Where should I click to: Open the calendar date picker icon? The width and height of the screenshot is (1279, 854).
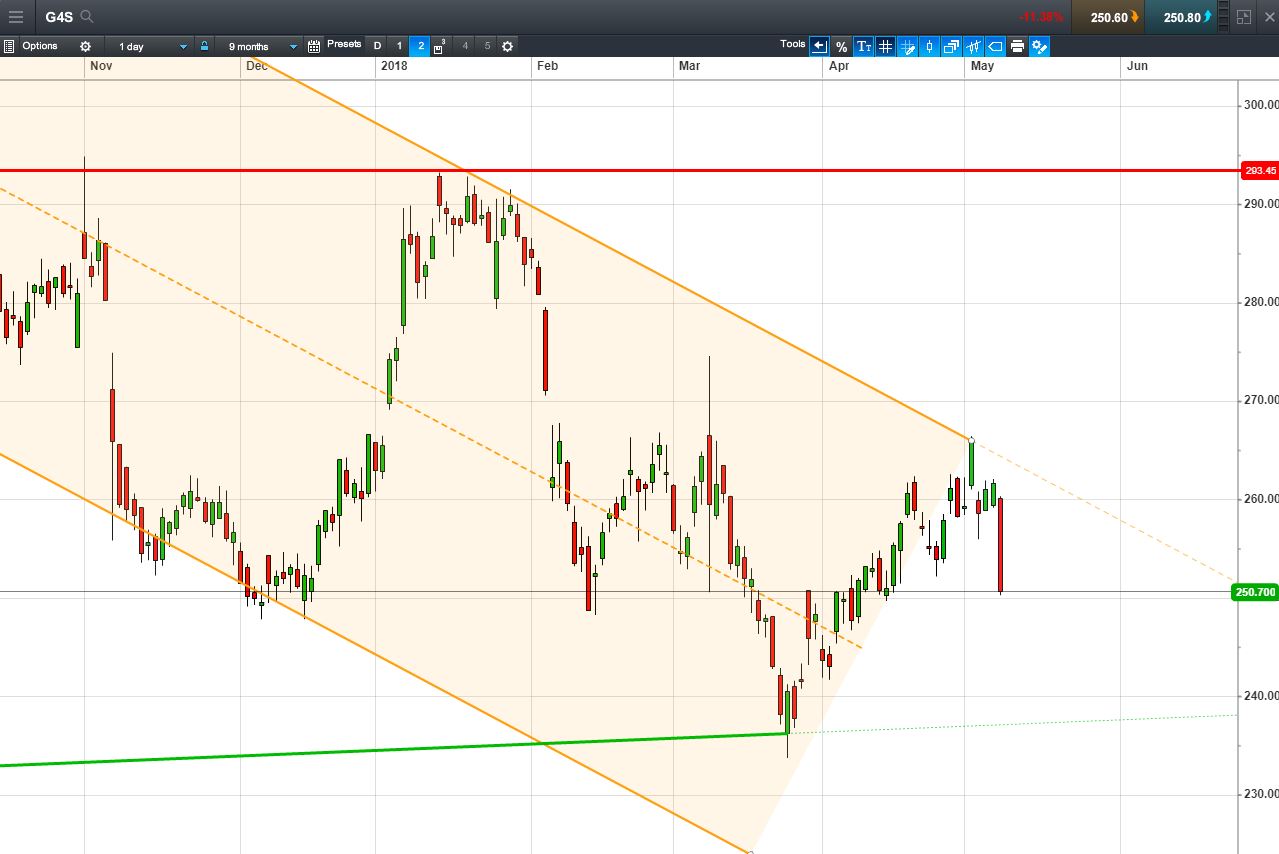[314, 46]
